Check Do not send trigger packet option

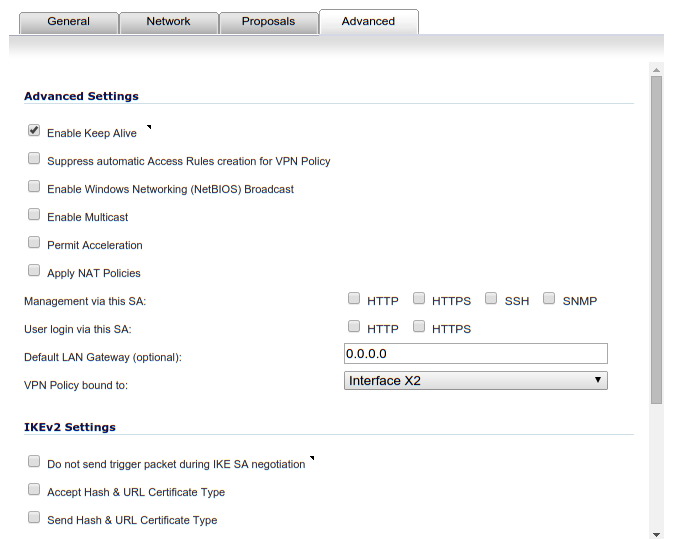click(x=34, y=462)
